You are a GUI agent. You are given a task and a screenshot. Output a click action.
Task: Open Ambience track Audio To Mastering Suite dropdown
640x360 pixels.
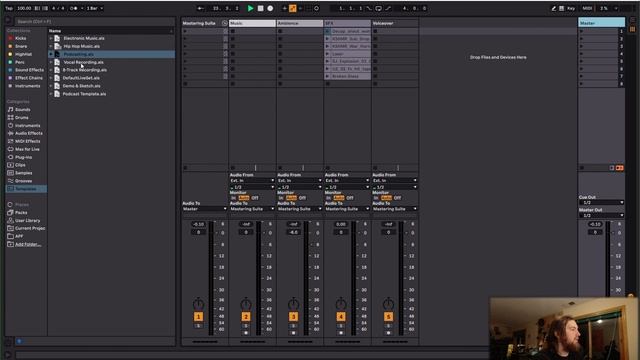(x=300, y=209)
